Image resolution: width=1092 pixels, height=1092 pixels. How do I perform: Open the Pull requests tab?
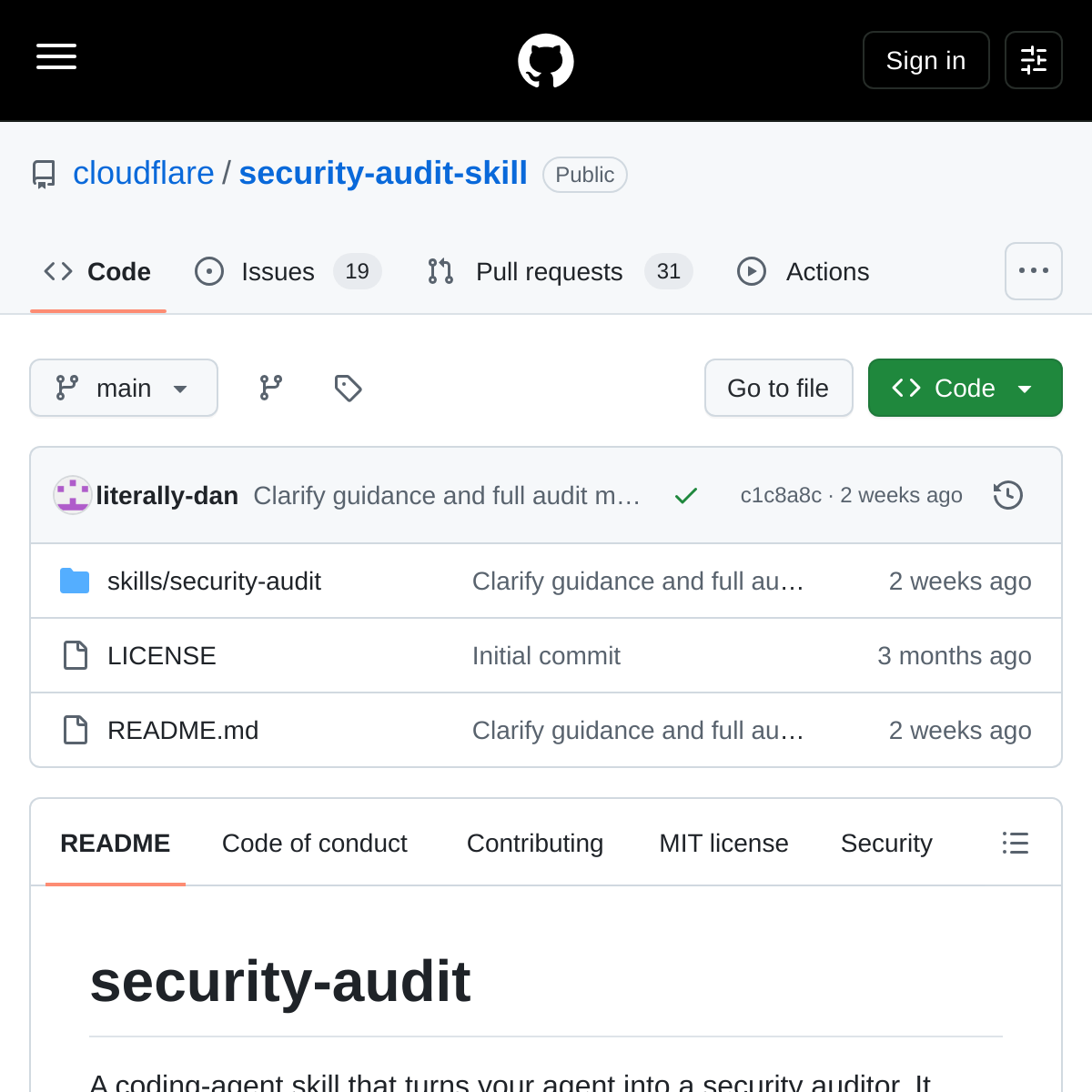pos(560,271)
